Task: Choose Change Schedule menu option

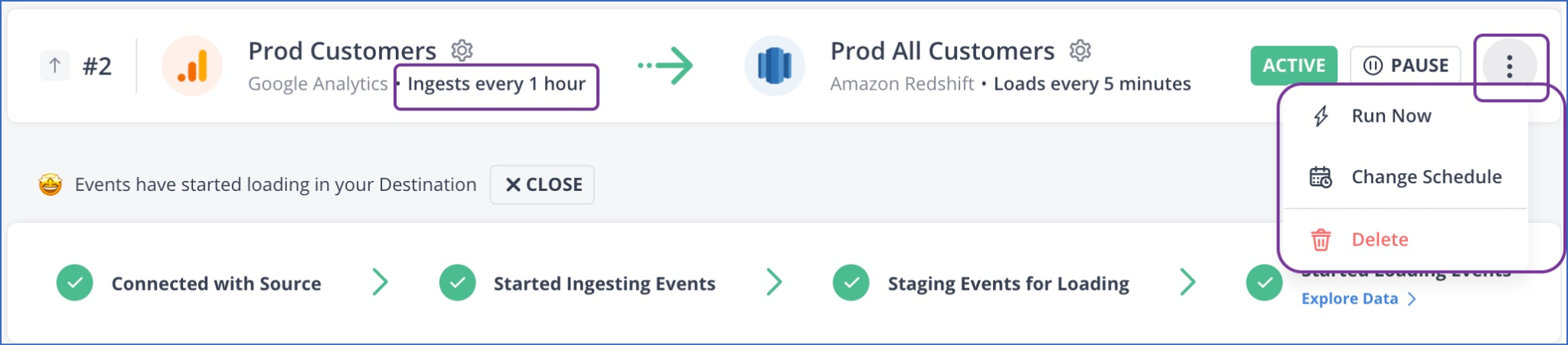Action: point(1426,177)
